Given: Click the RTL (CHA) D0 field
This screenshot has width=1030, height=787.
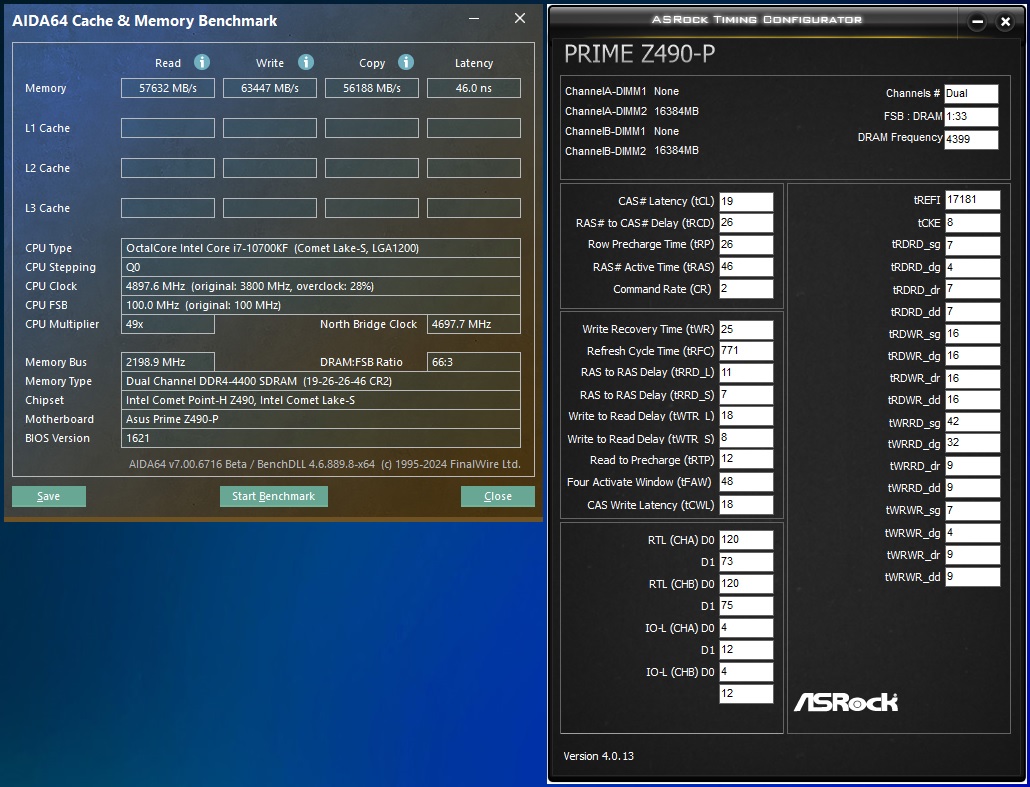Looking at the screenshot, I should click(746, 540).
